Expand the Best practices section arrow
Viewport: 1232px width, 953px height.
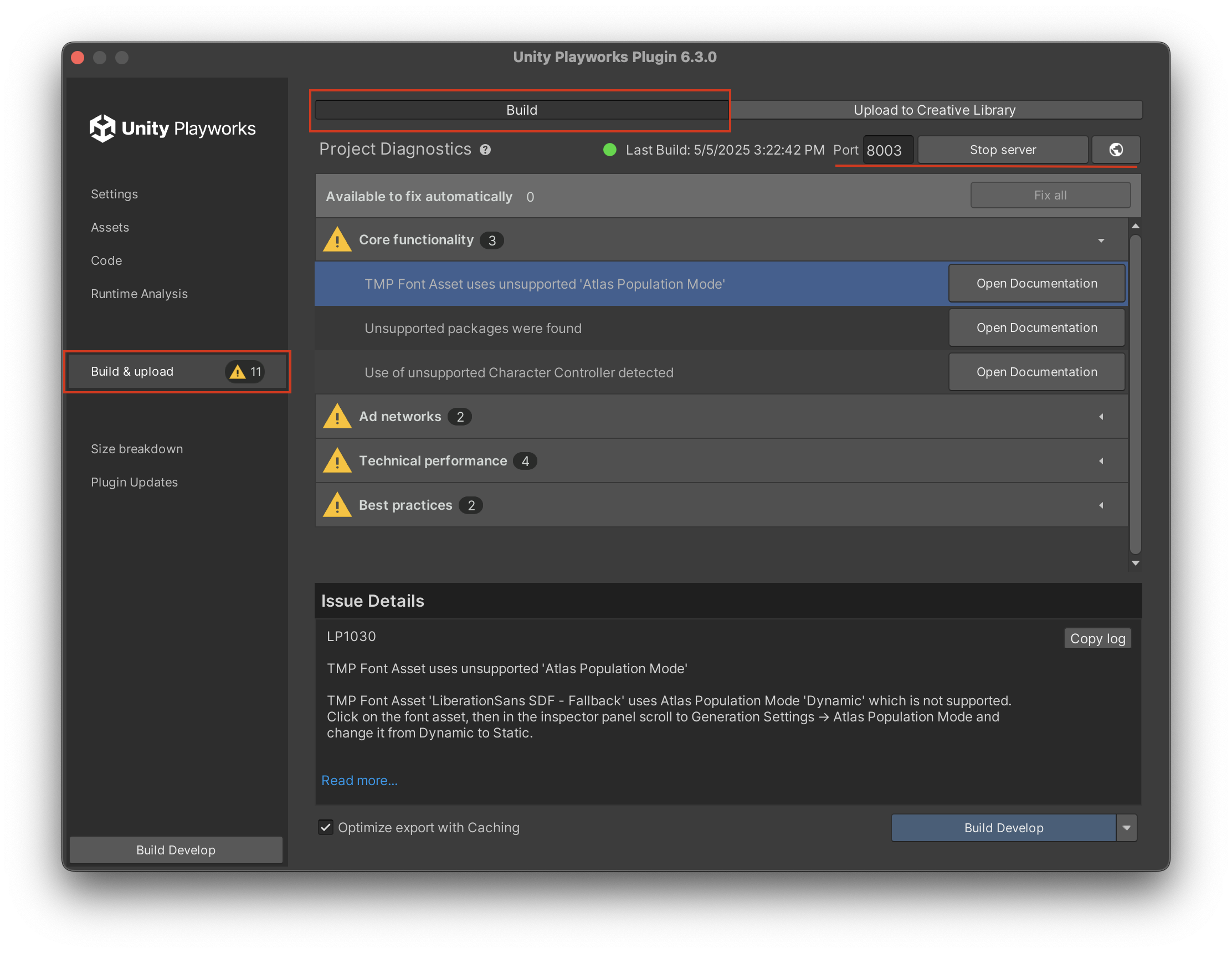[x=1101, y=505]
